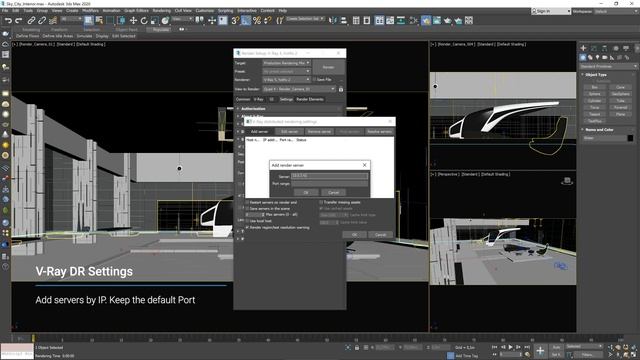Select the Lights category icon
This screenshot has width=640, height=360.
(597, 58)
